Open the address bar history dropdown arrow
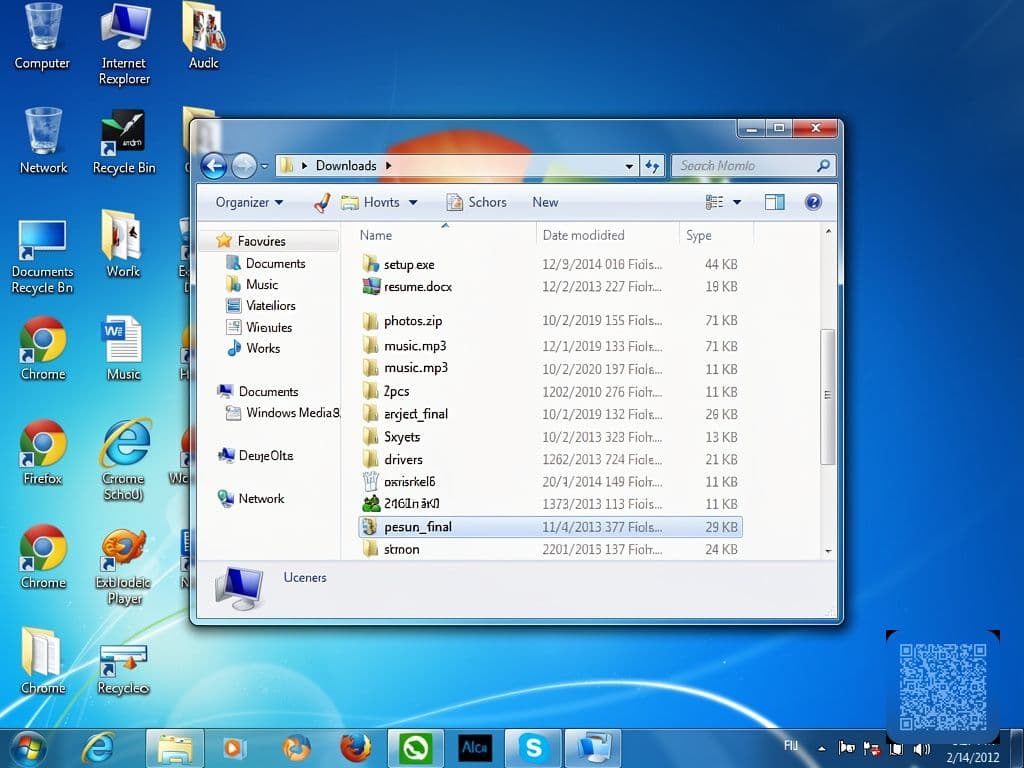 [629, 167]
